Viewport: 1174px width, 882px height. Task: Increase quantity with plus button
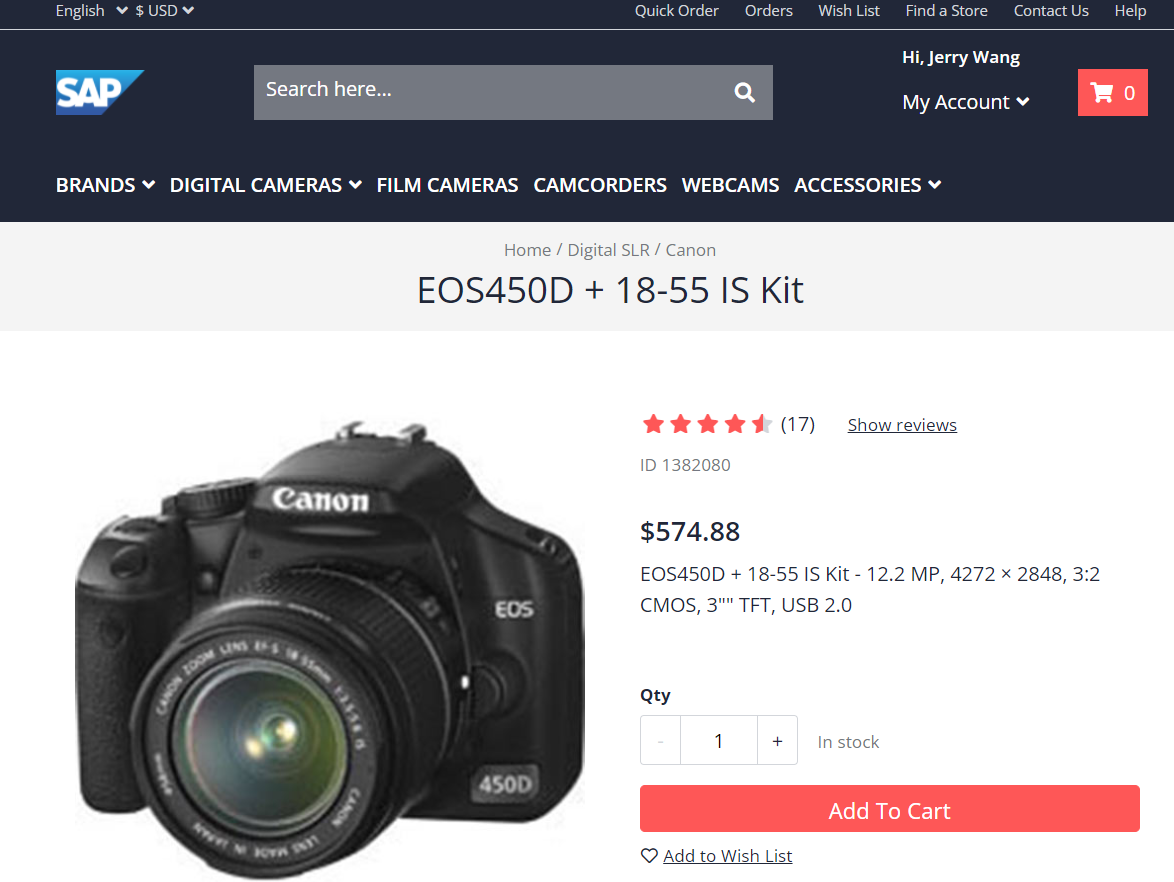tap(777, 740)
